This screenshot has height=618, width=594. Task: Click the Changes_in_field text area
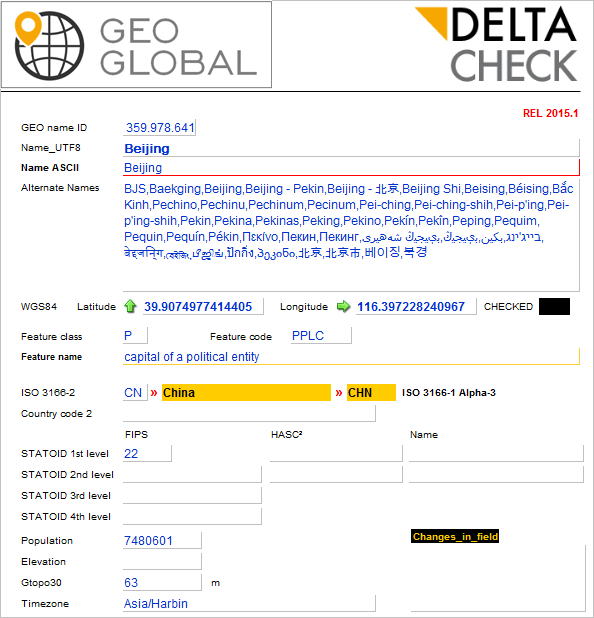pos(498,578)
